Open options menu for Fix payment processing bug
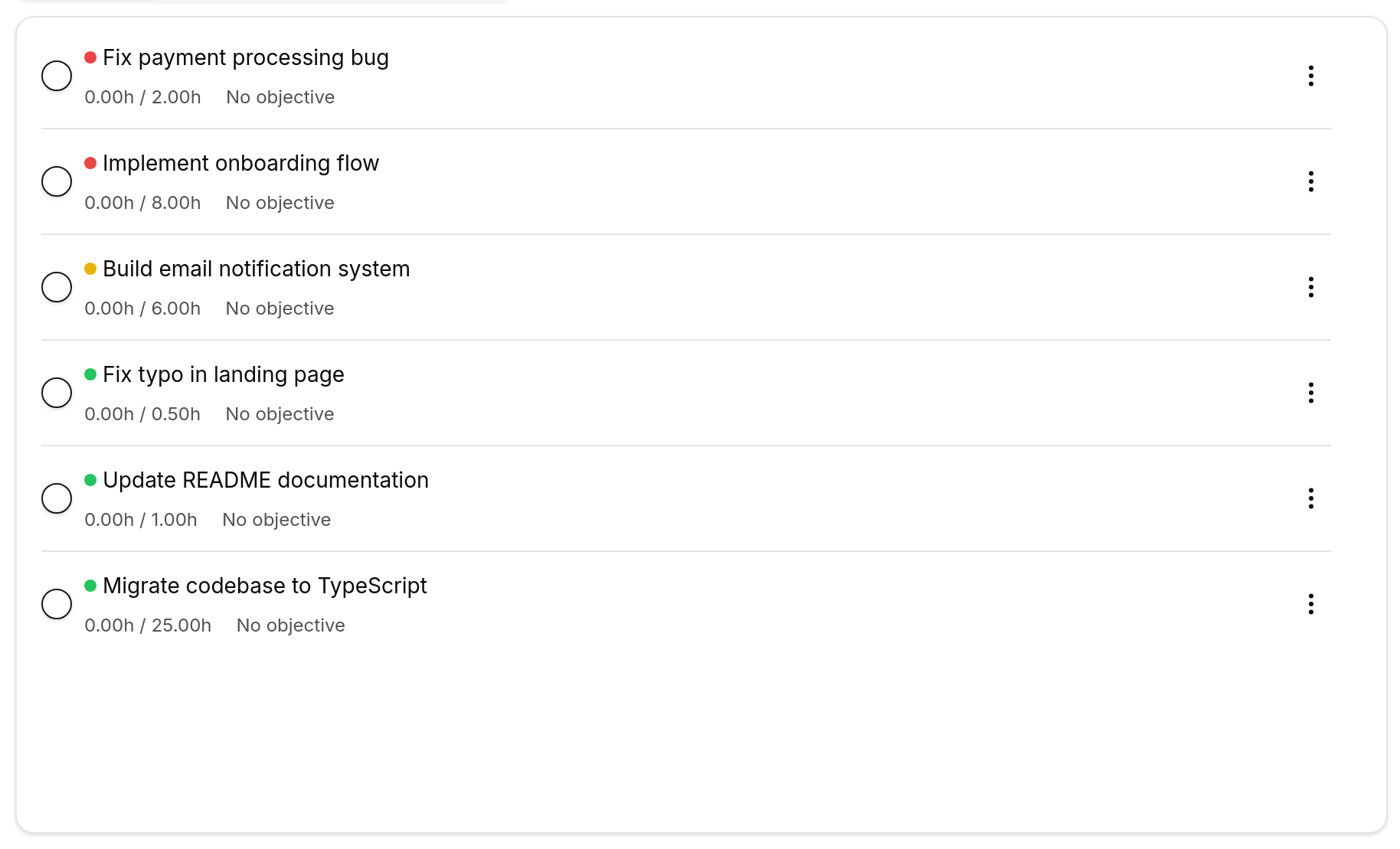 pos(1310,76)
